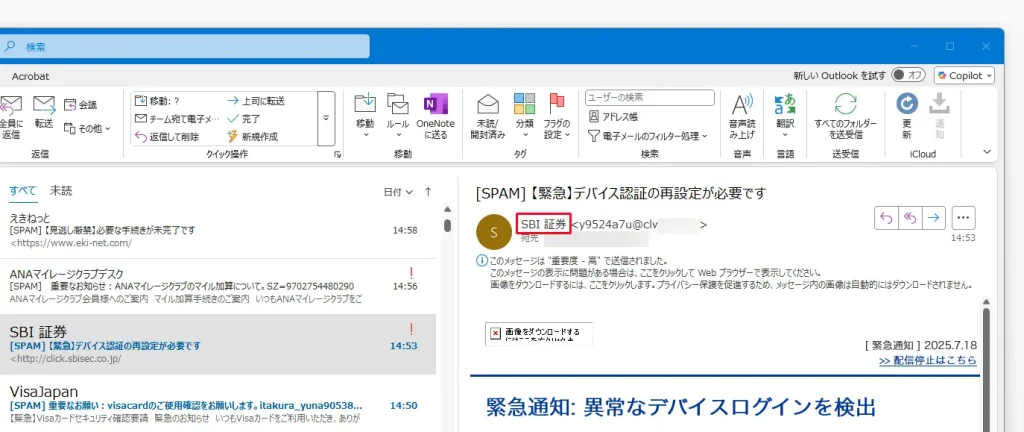Expand the quick steps gallery
The image size is (1024, 432).
pyautogui.click(x=326, y=118)
